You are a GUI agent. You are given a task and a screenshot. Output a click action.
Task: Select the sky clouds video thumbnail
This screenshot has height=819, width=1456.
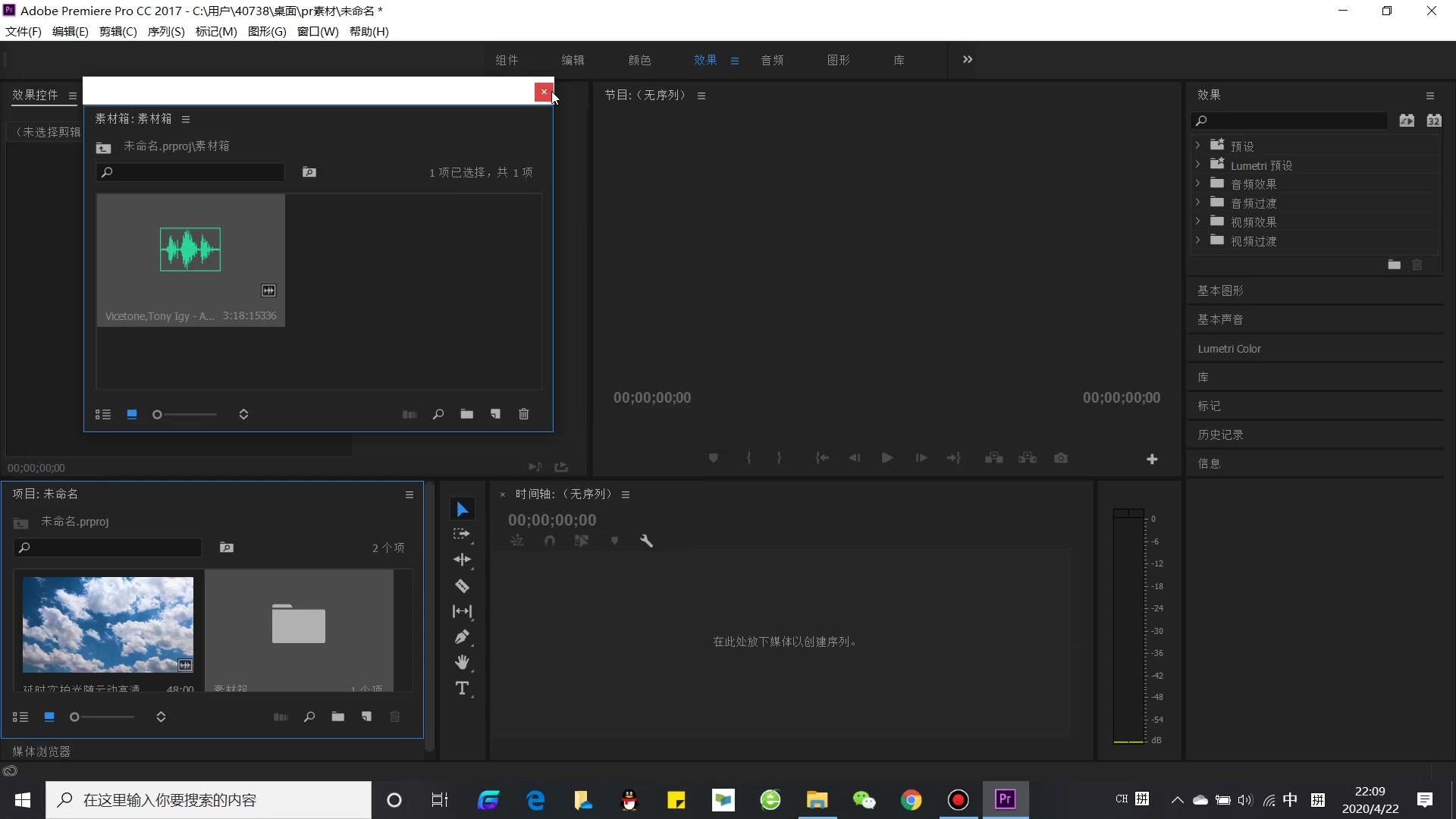click(x=108, y=625)
